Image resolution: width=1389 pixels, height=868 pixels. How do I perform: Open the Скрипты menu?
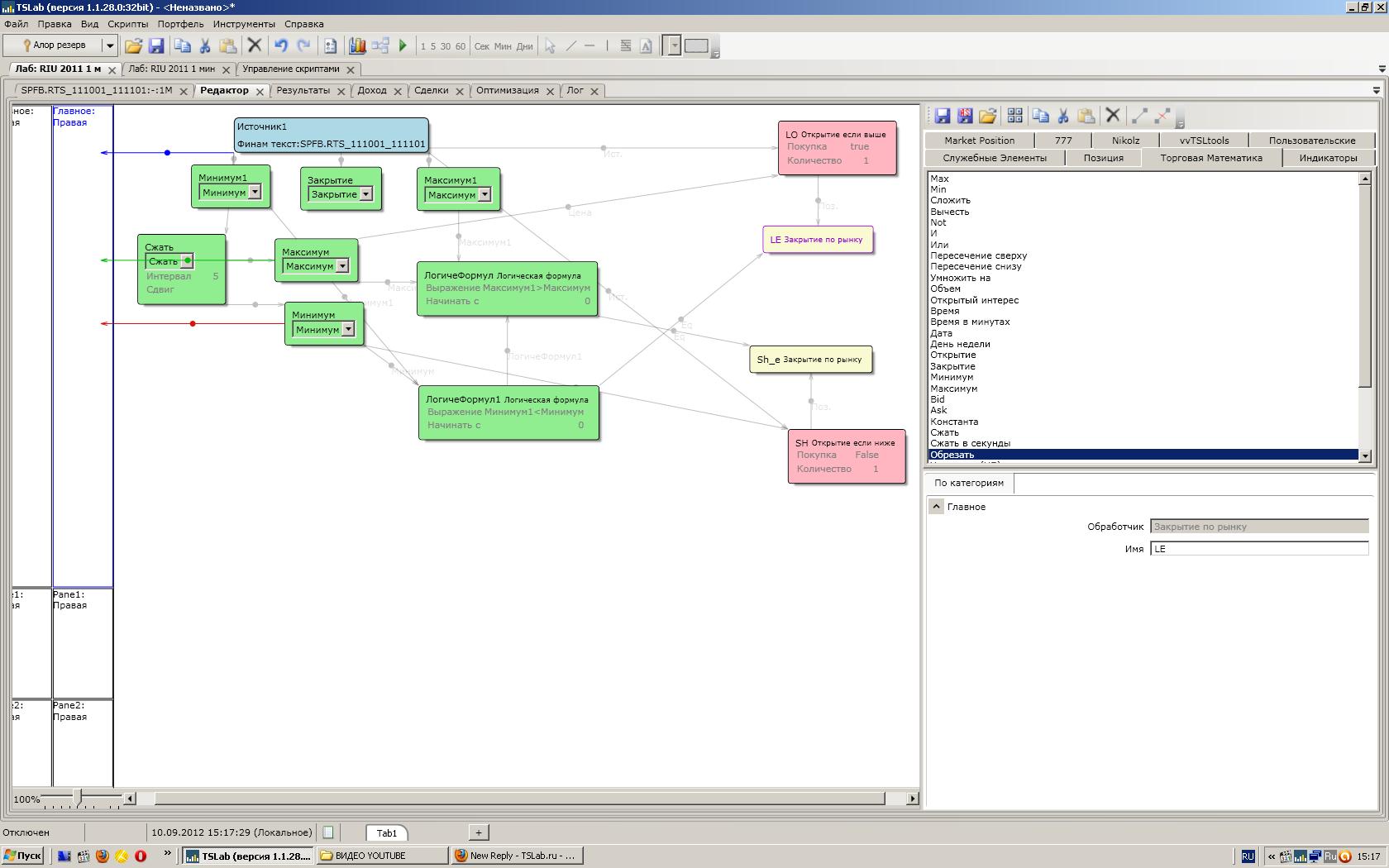[127, 24]
